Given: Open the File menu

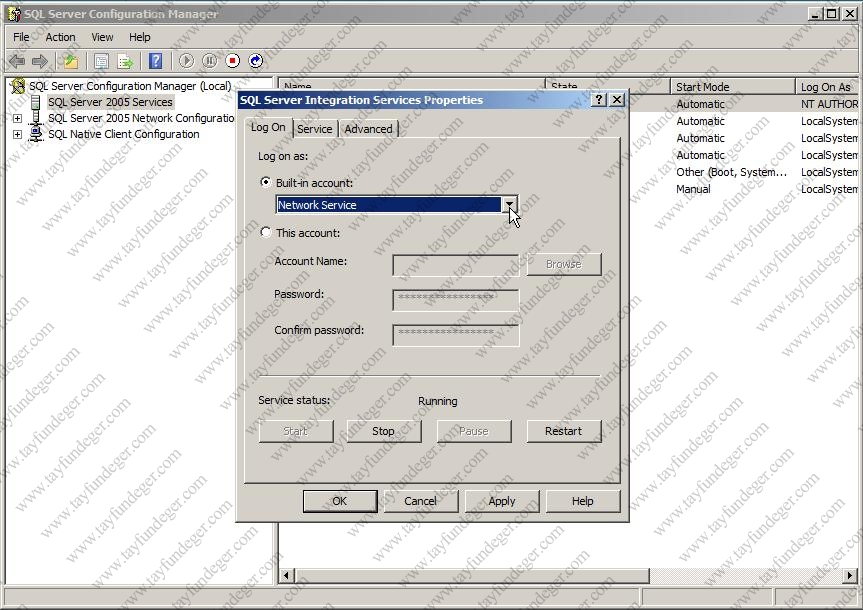Looking at the screenshot, I should click(x=21, y=37).
